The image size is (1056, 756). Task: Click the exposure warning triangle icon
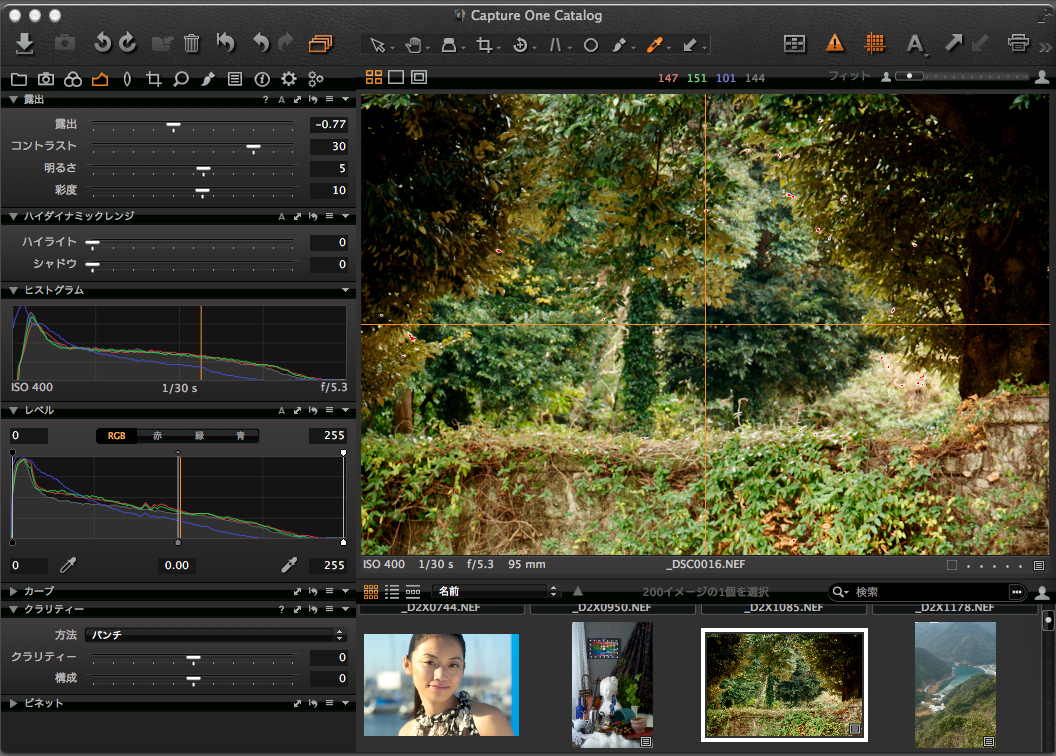(x=834, y=43)
